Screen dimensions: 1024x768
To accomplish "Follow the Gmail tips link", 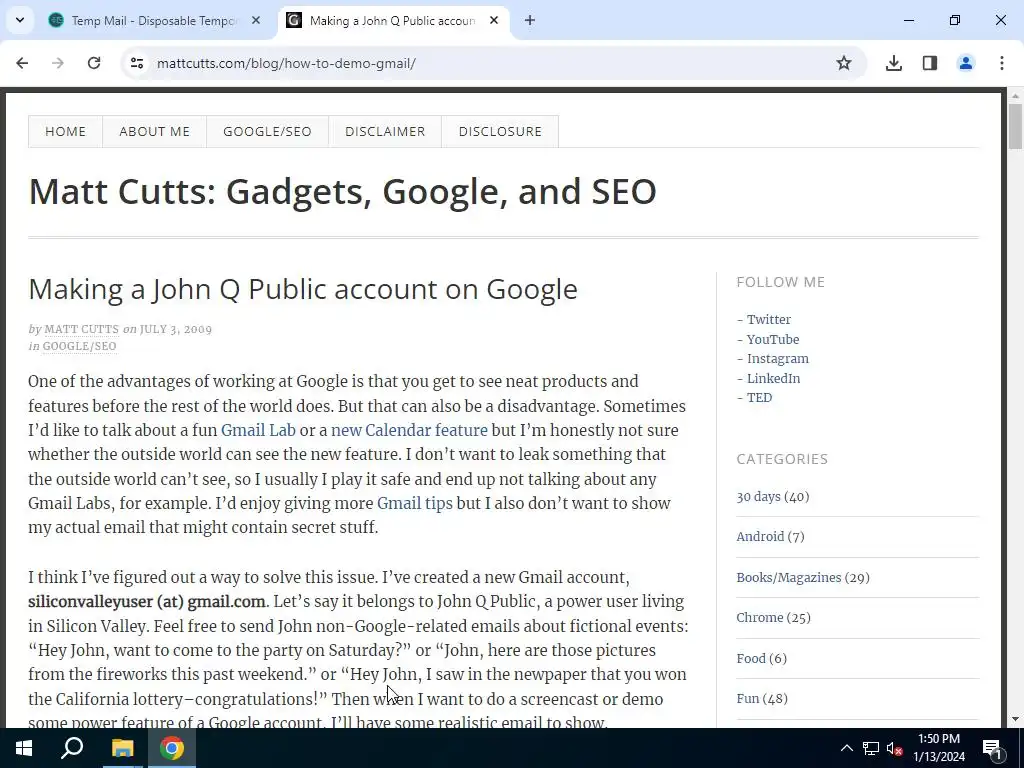I will click(x=415, y=504).
